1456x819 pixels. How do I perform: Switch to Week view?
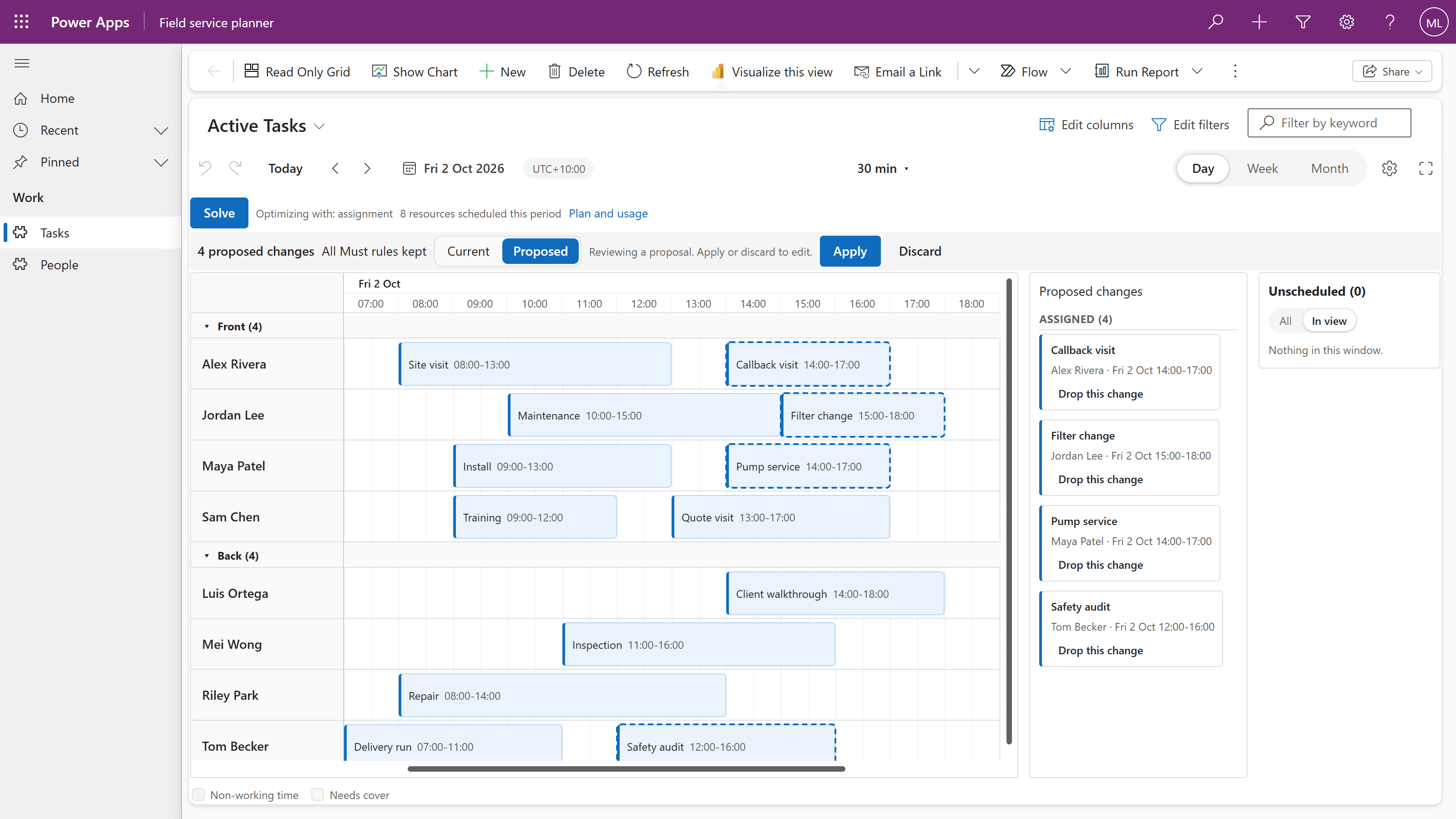click(1262, 168)
